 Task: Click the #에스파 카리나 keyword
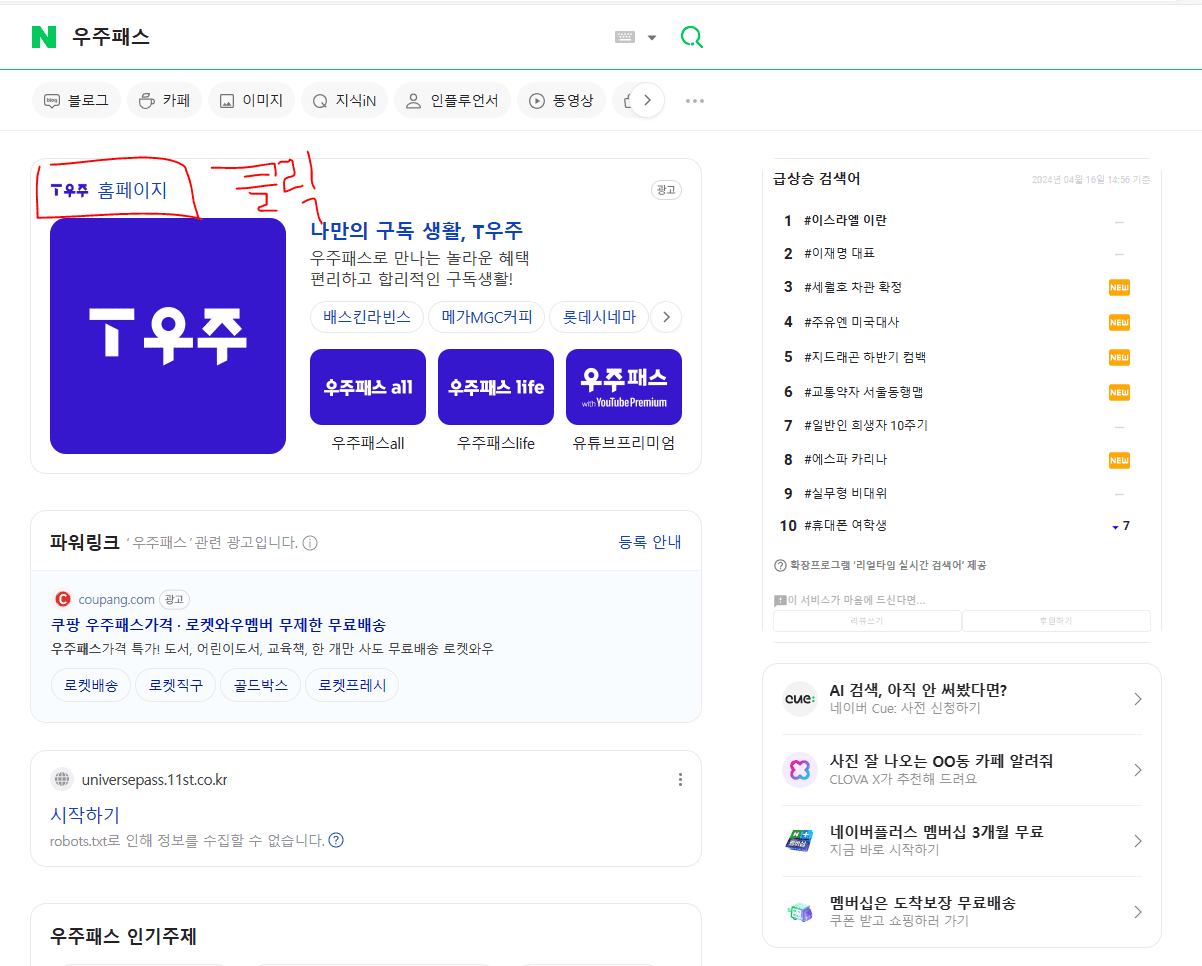(x=845, y=459)
